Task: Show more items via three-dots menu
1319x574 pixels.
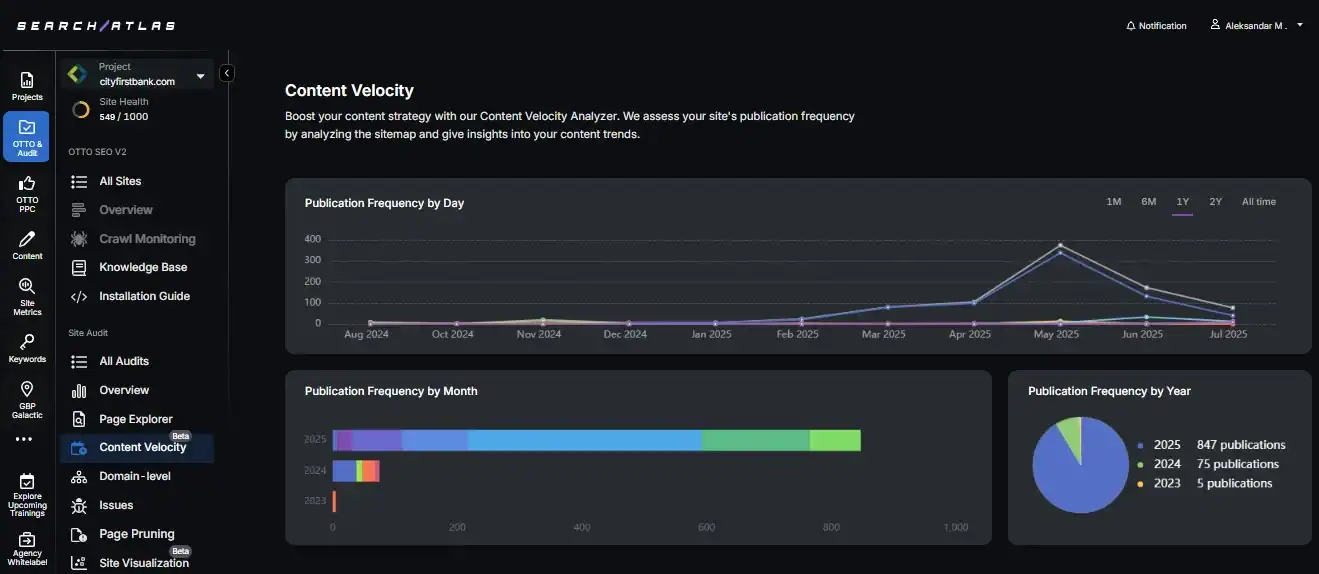Action: pos(24,439)
